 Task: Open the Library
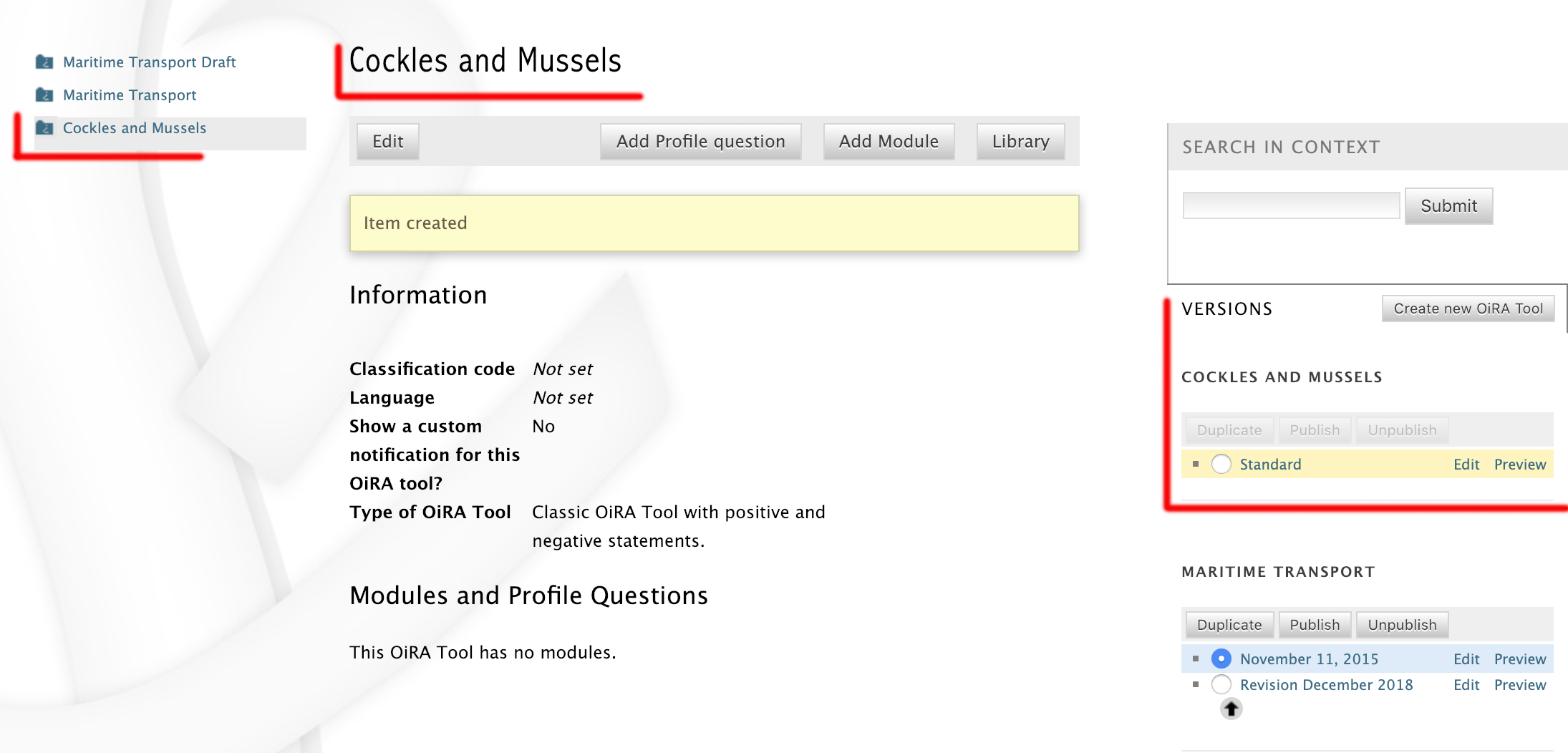(1020, 141)
